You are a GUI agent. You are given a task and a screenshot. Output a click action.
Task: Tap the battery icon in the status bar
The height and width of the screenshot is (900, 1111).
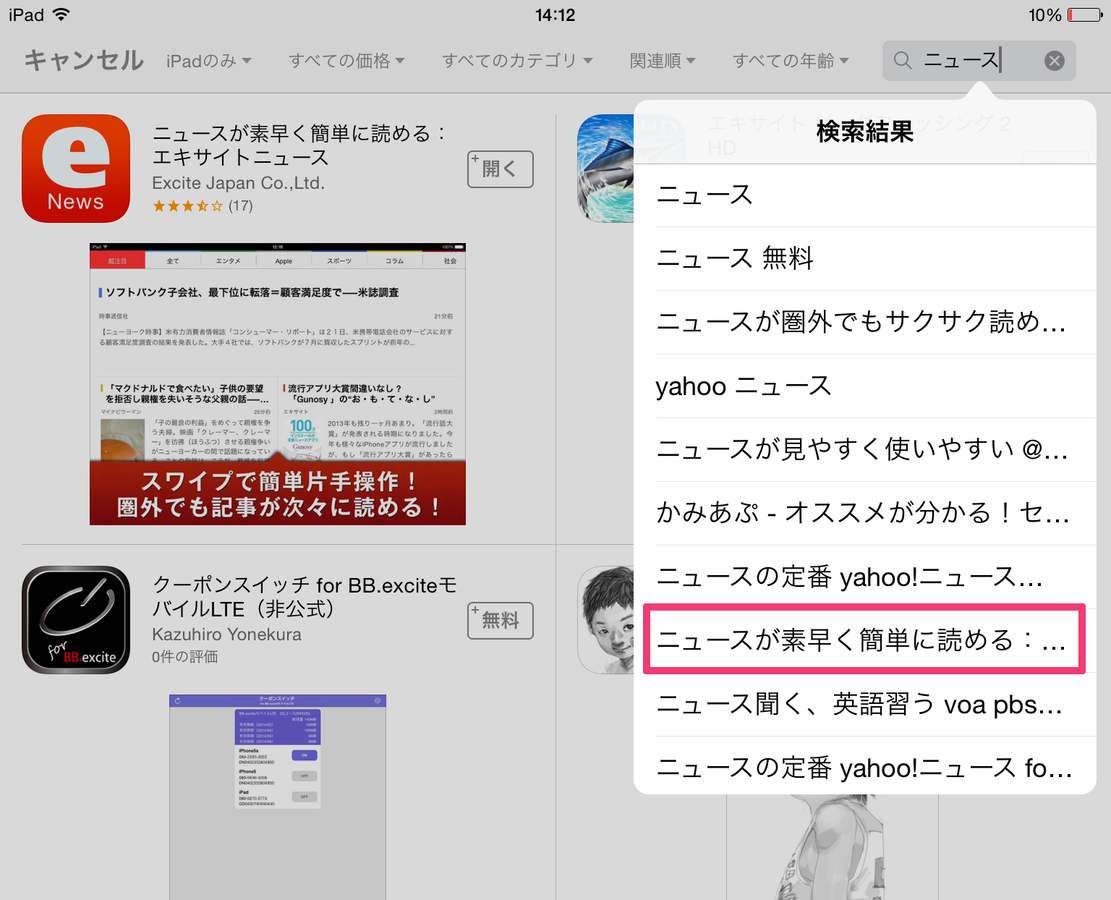point(1085,15)
